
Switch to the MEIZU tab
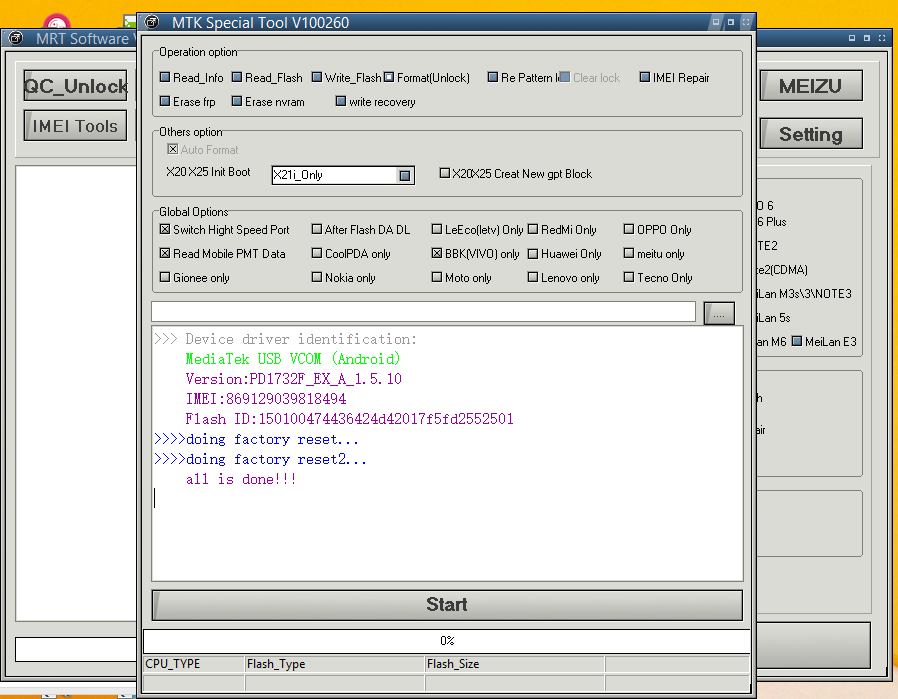click(810, 86)
